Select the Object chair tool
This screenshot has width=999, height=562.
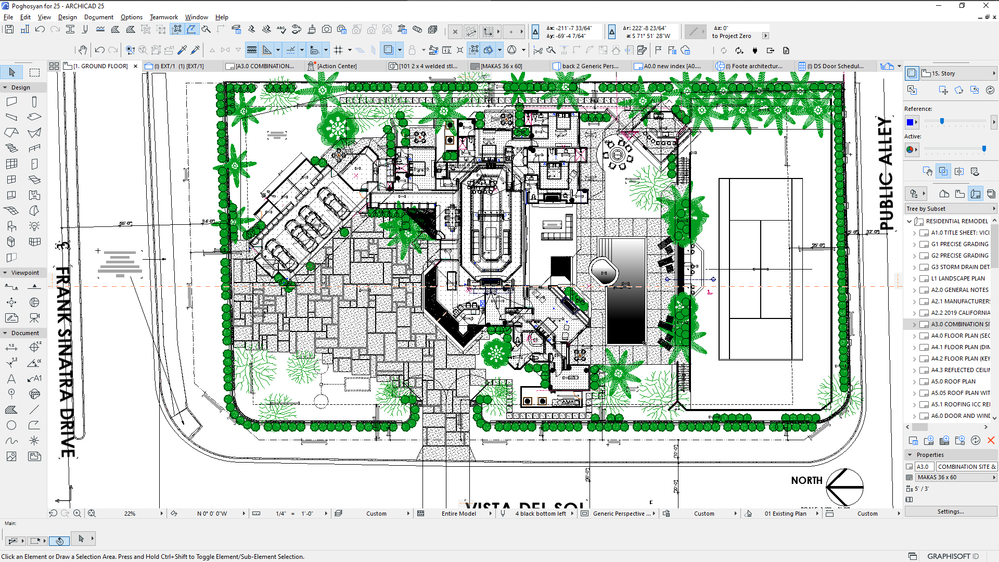tap(11, 226)
